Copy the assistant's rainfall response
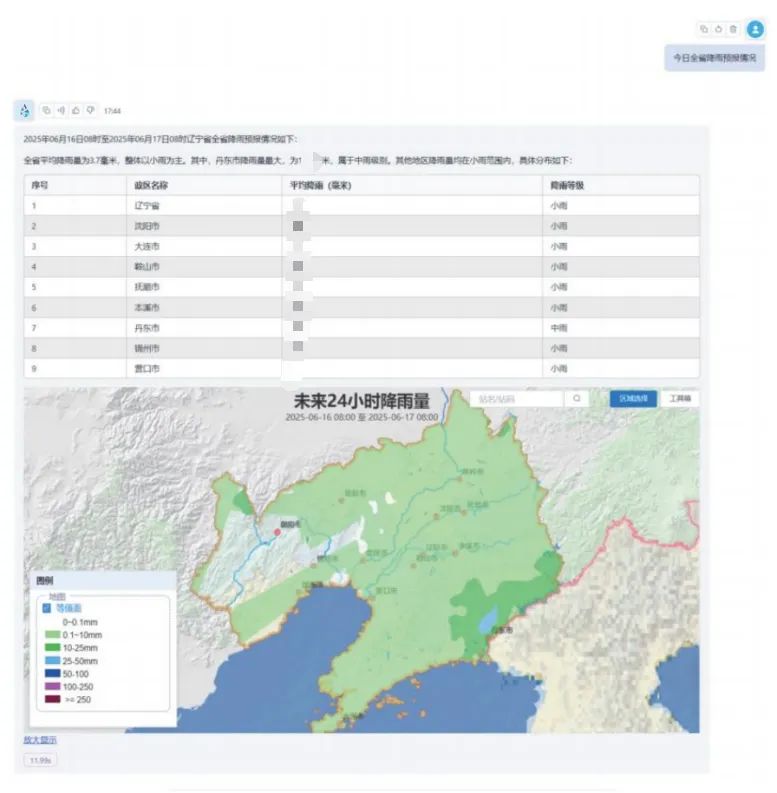 pyautogui.click(x=46, y=110)
